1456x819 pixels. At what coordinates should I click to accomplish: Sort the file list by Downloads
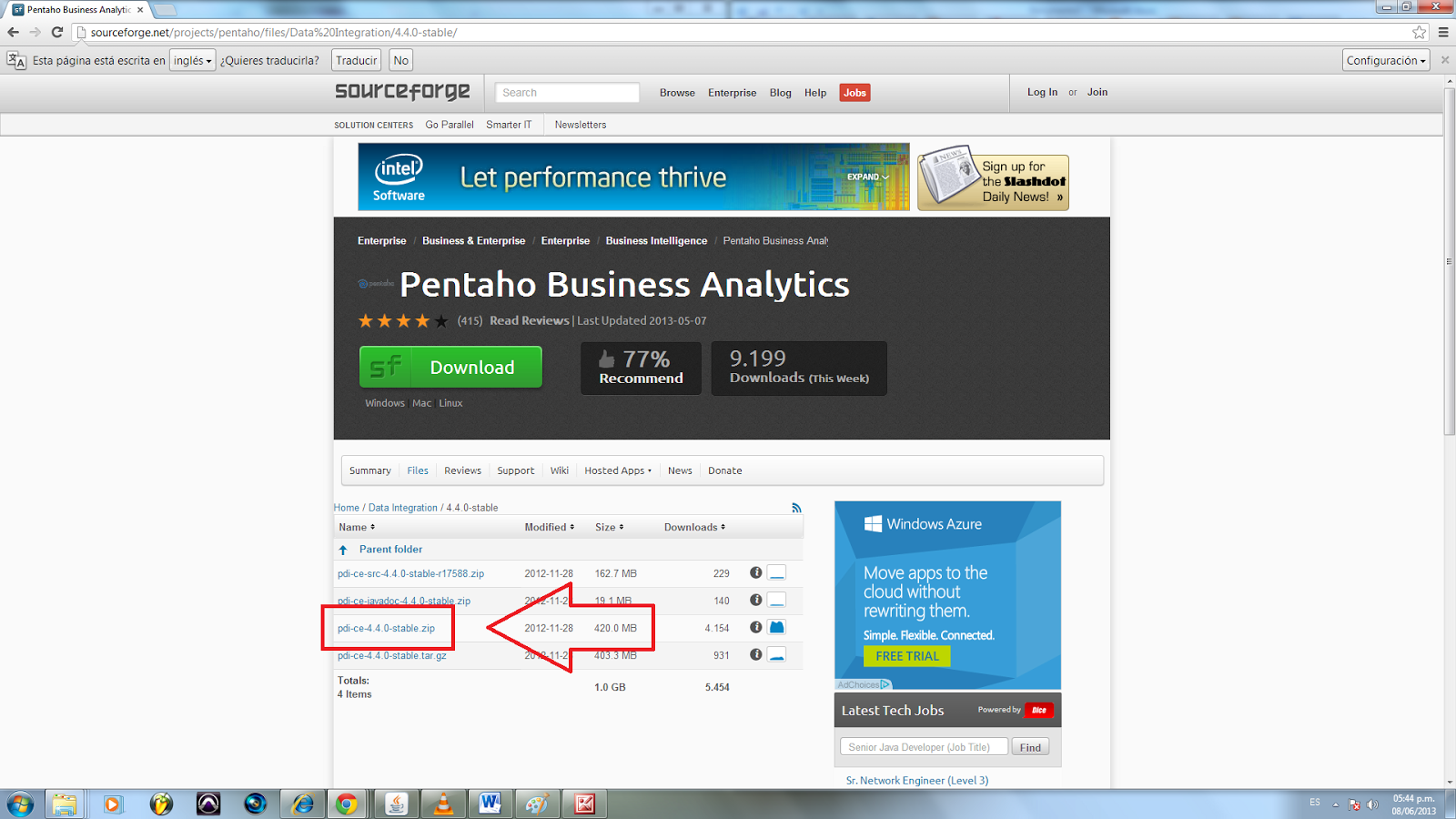click(693, 527)
